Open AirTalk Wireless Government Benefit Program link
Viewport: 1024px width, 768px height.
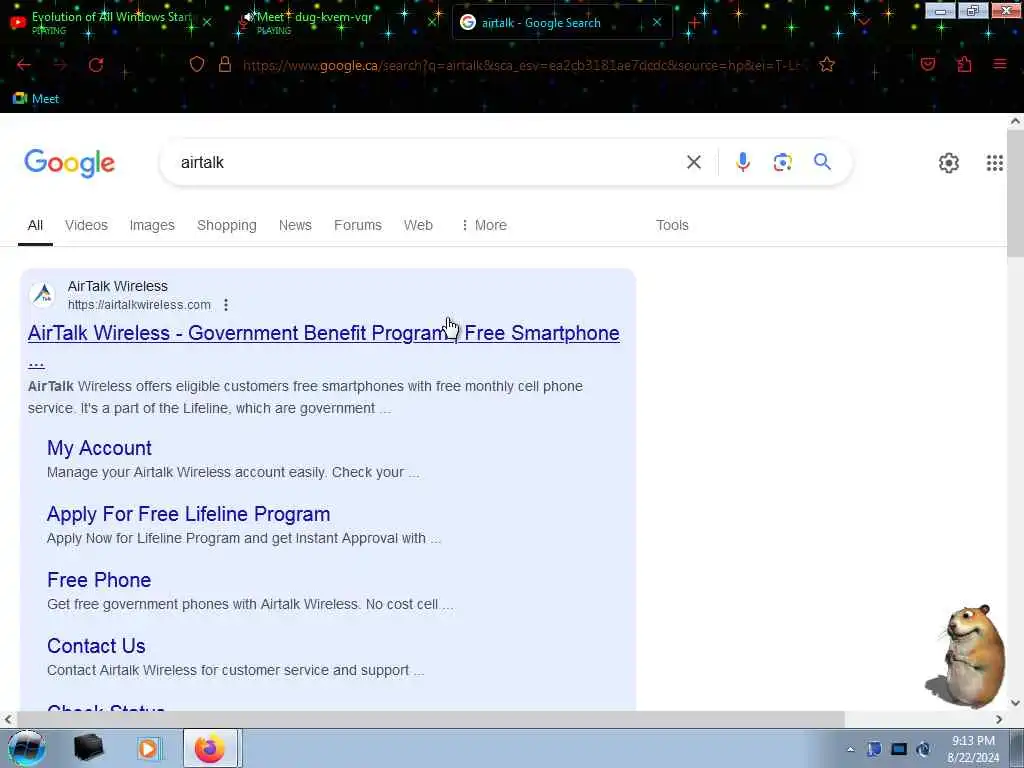(323, 333)
